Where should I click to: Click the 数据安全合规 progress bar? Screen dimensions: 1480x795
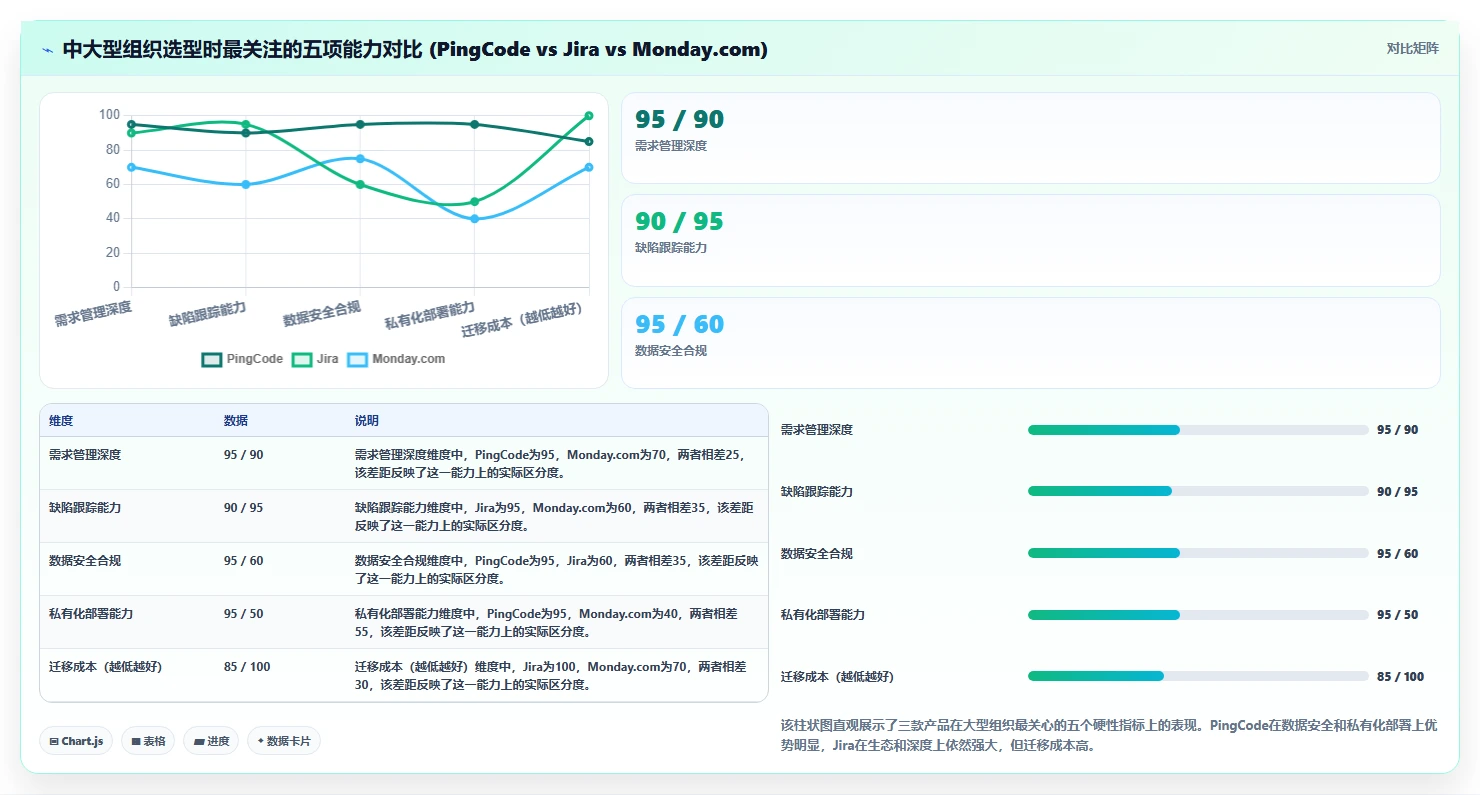(x=1198, y=553)
